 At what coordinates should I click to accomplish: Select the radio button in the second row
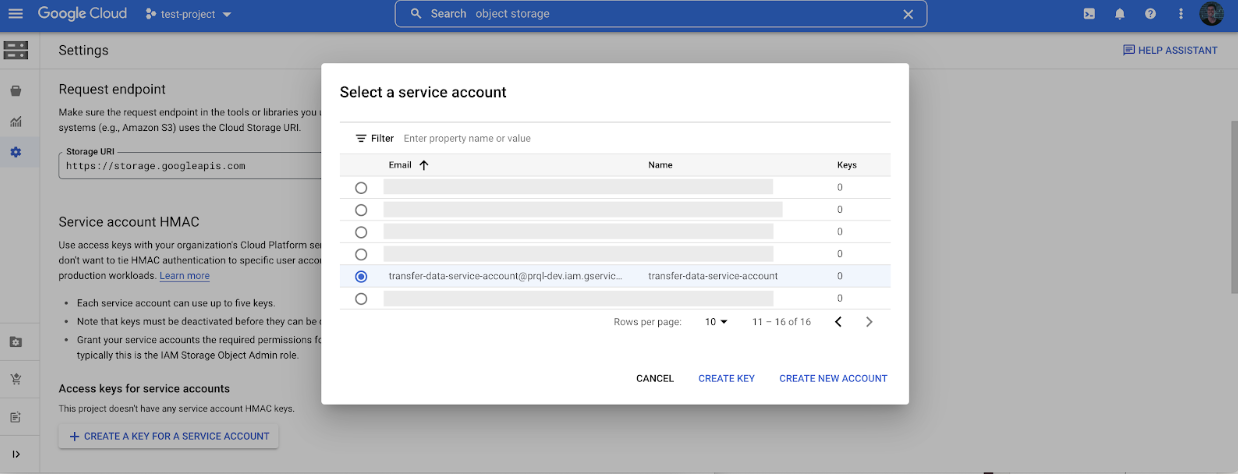tap(361, 210)
